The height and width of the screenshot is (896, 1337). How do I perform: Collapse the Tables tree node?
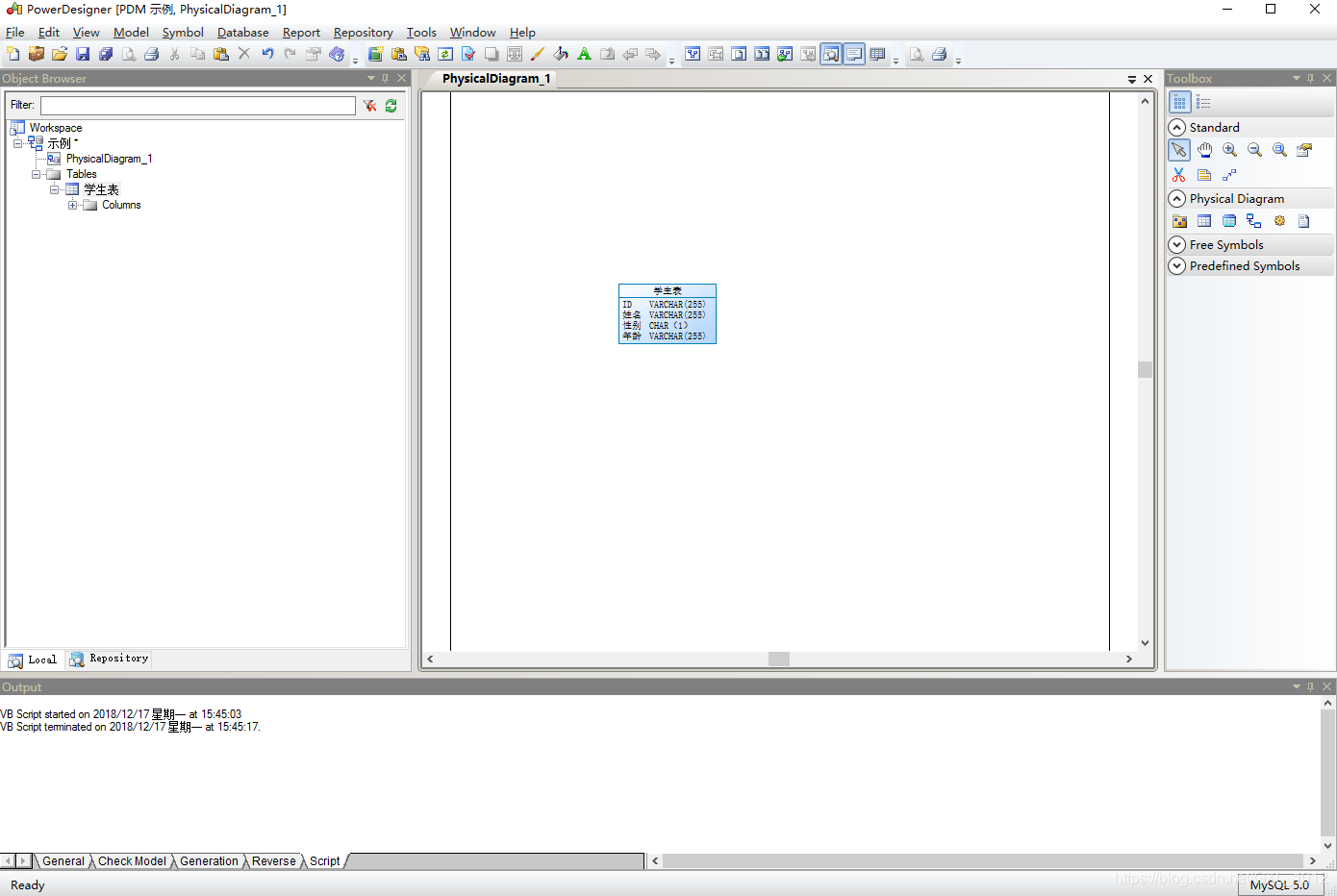(x=37, y=174)
